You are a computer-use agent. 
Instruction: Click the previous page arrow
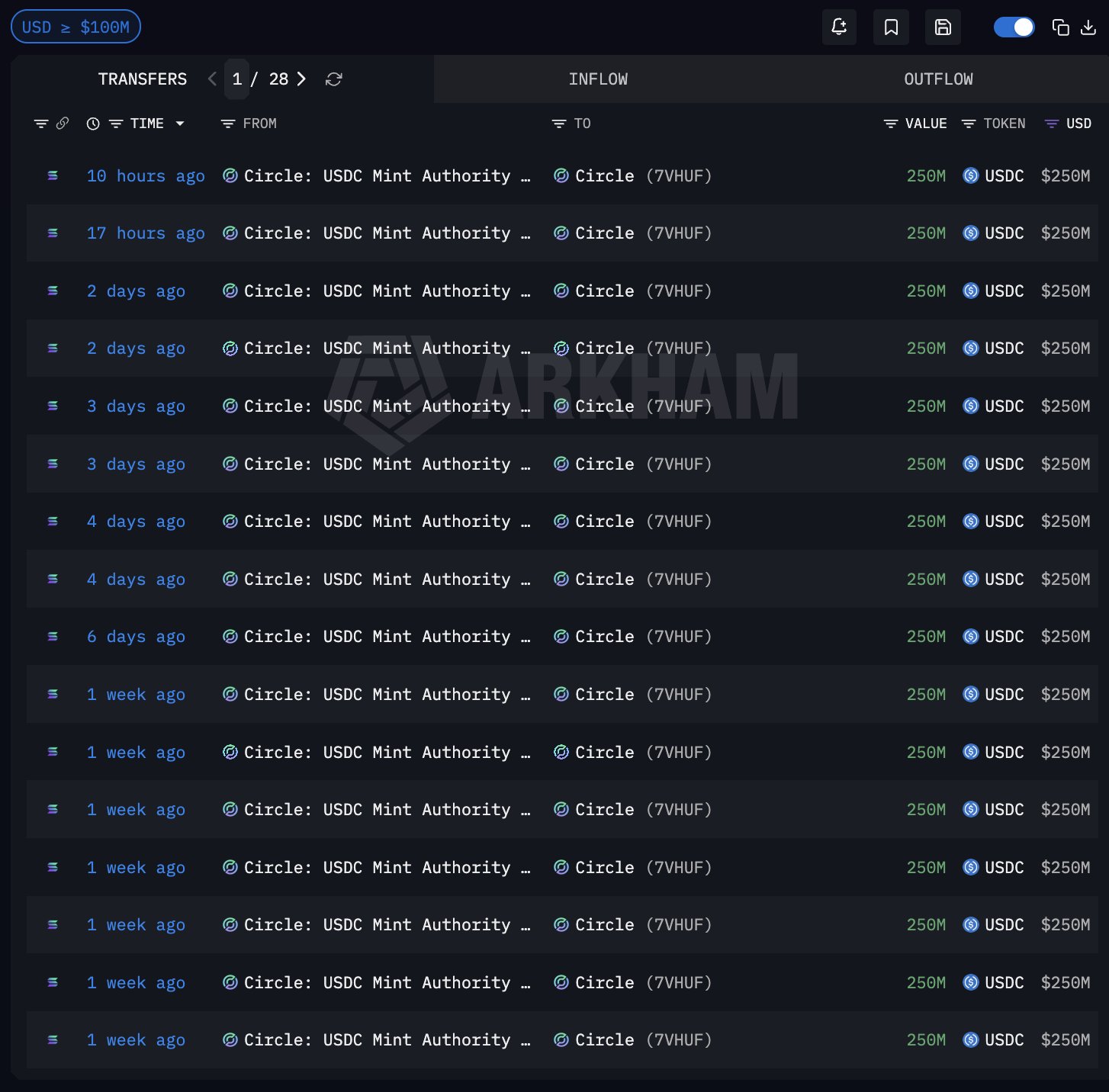(211, 79)
